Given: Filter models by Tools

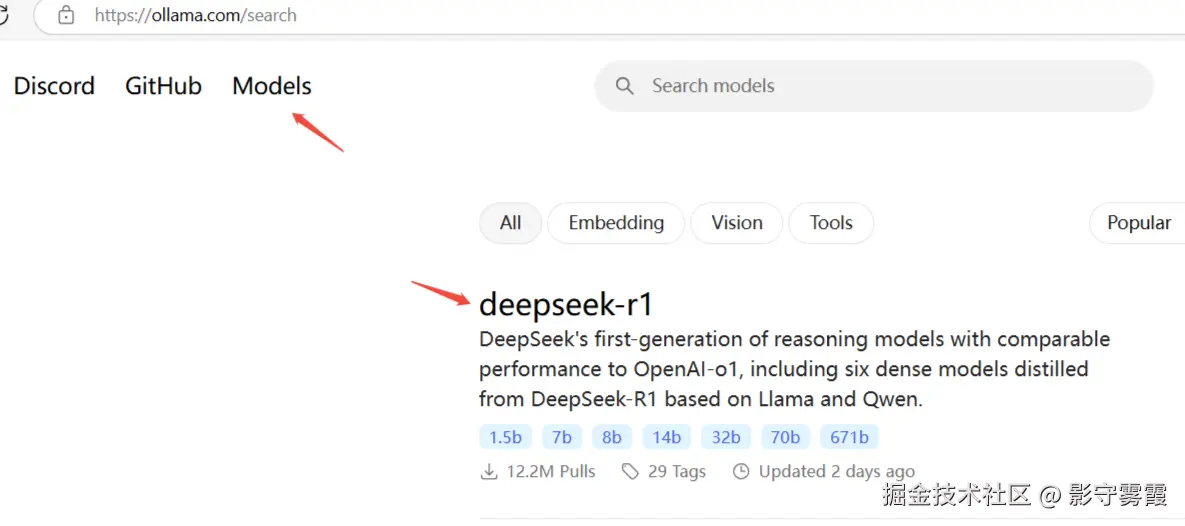Looking at the screenshot, I should tap(831, 223).
